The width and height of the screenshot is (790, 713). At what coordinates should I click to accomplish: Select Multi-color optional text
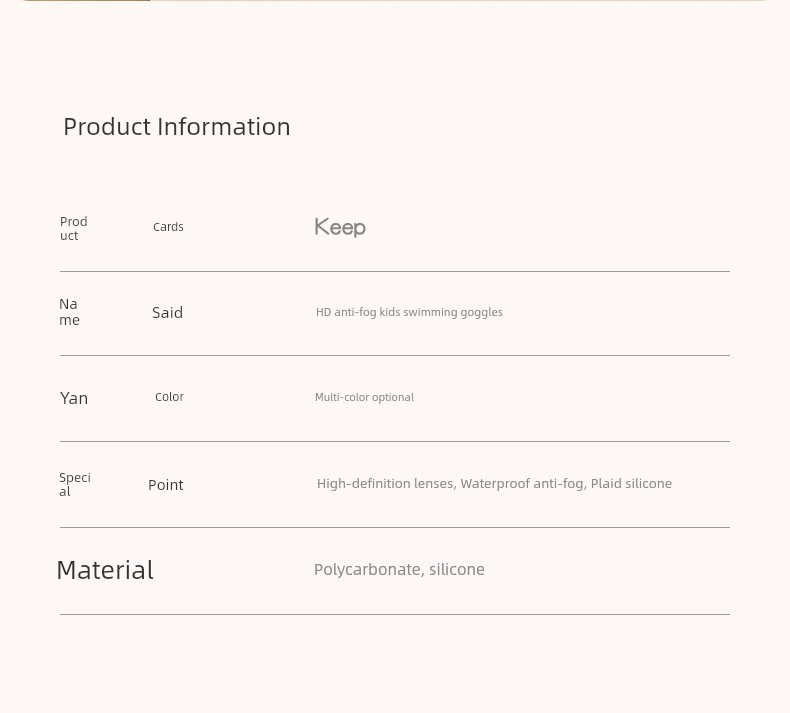tap(364, 397)
